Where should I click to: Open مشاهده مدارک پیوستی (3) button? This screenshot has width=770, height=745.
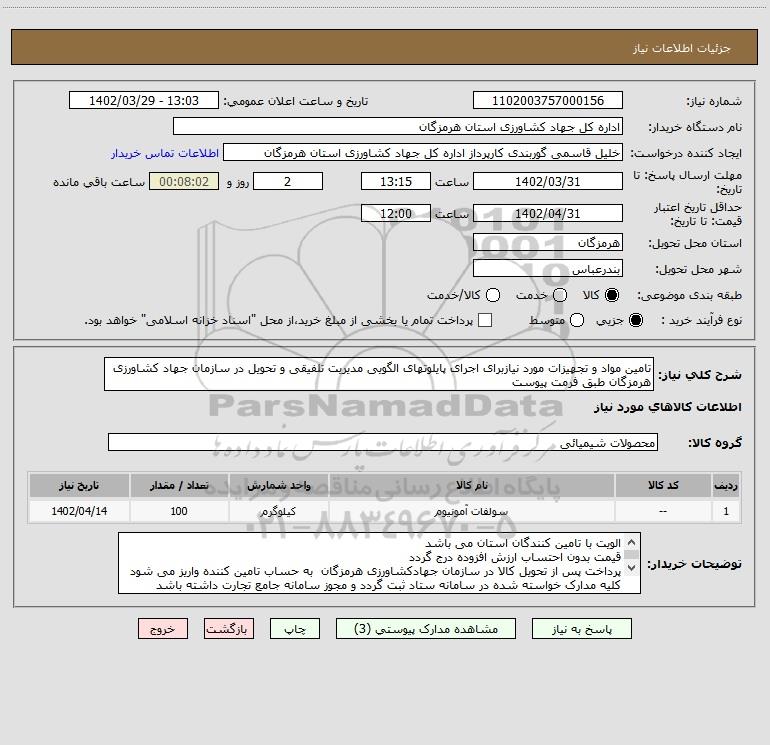point(426,629)
